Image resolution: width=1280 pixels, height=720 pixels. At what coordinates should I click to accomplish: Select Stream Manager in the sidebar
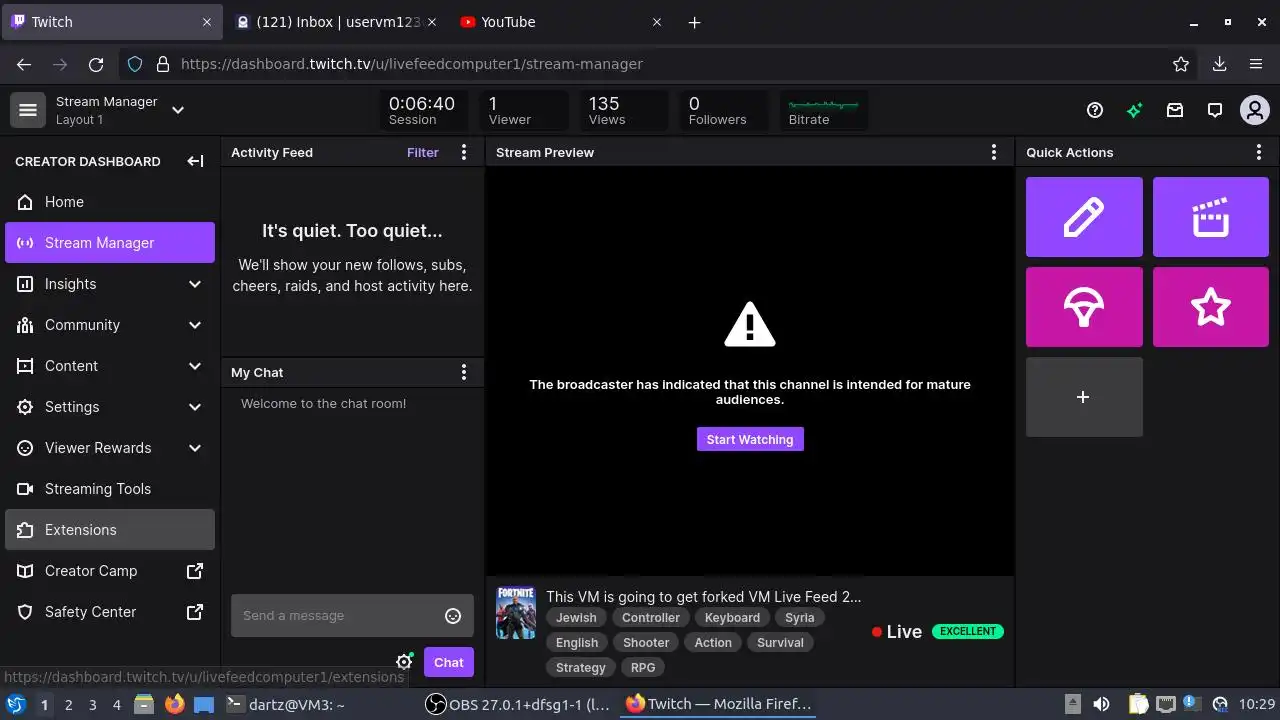tap(110, 243)
